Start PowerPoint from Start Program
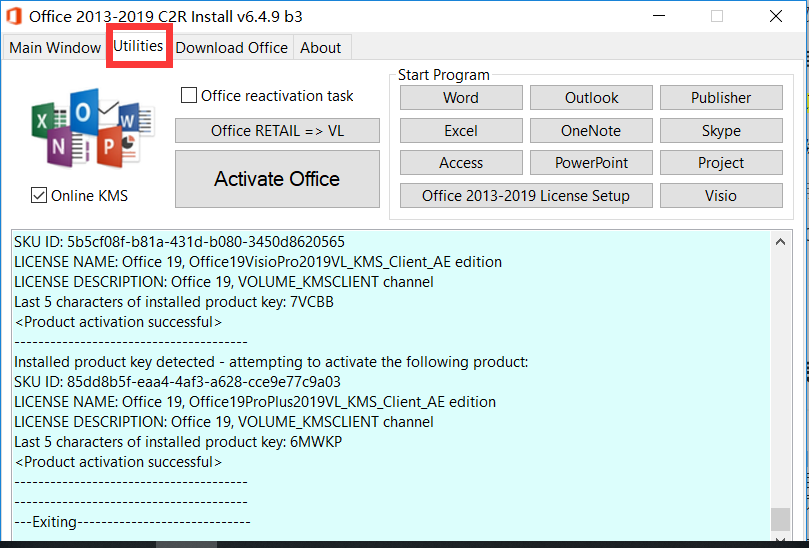The height and width of the screenshot is (548, 809). pyautogui.click(x=591, y=163)
